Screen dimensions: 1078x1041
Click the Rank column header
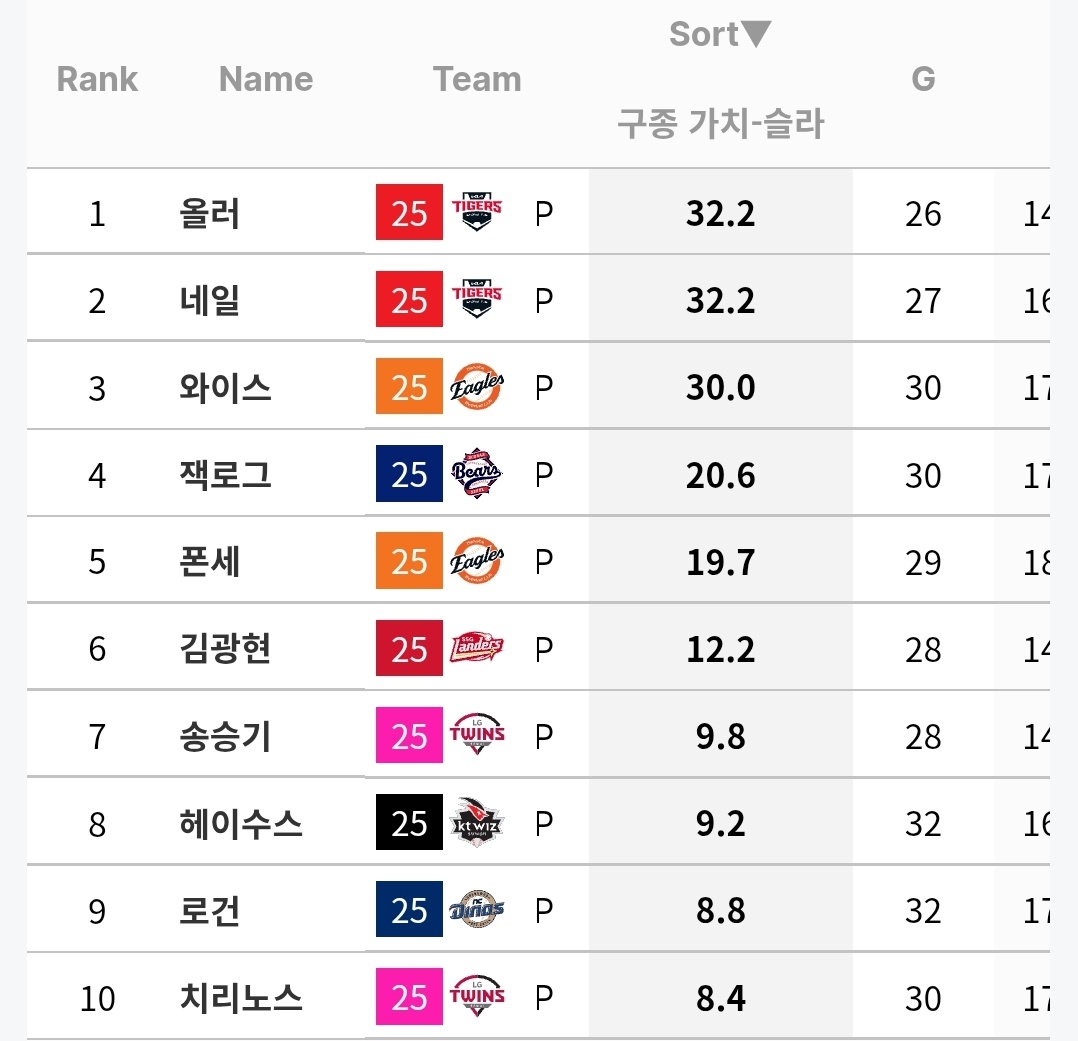97,79
